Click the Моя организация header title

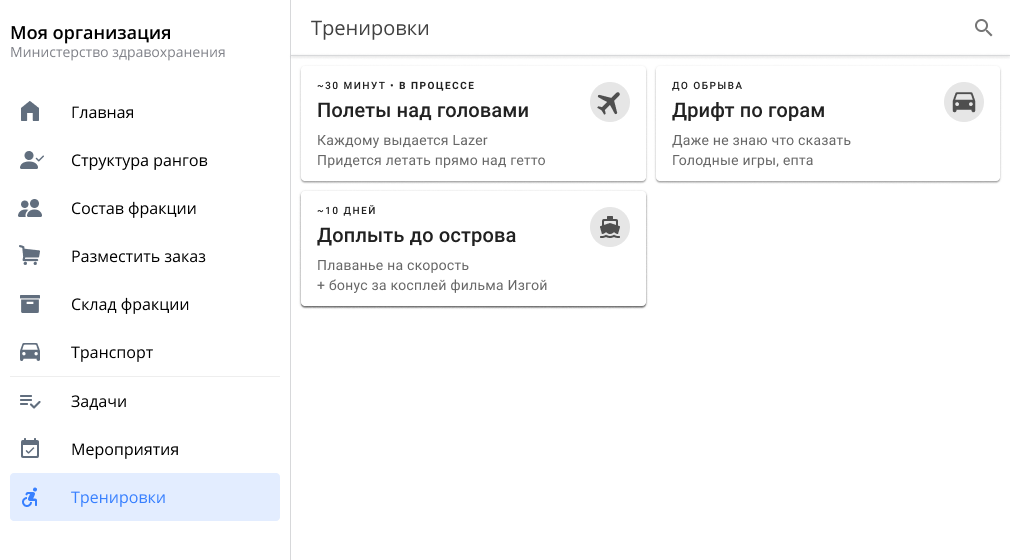[91, 33]
